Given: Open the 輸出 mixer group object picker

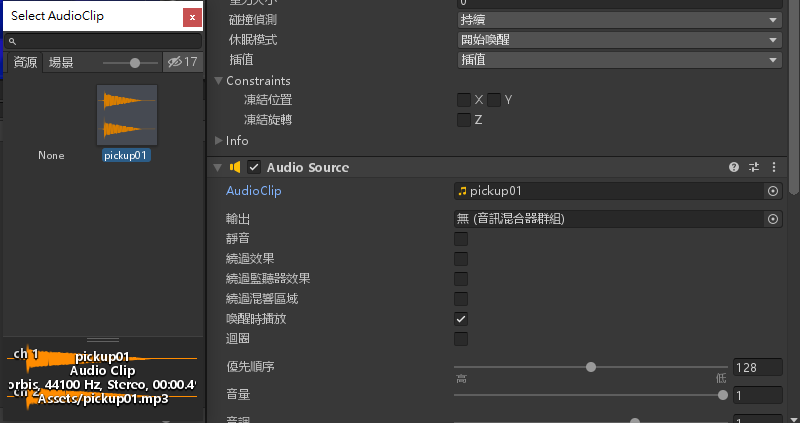Looking at the screenshot, I should pyautogui.click(x=772, y=218).
